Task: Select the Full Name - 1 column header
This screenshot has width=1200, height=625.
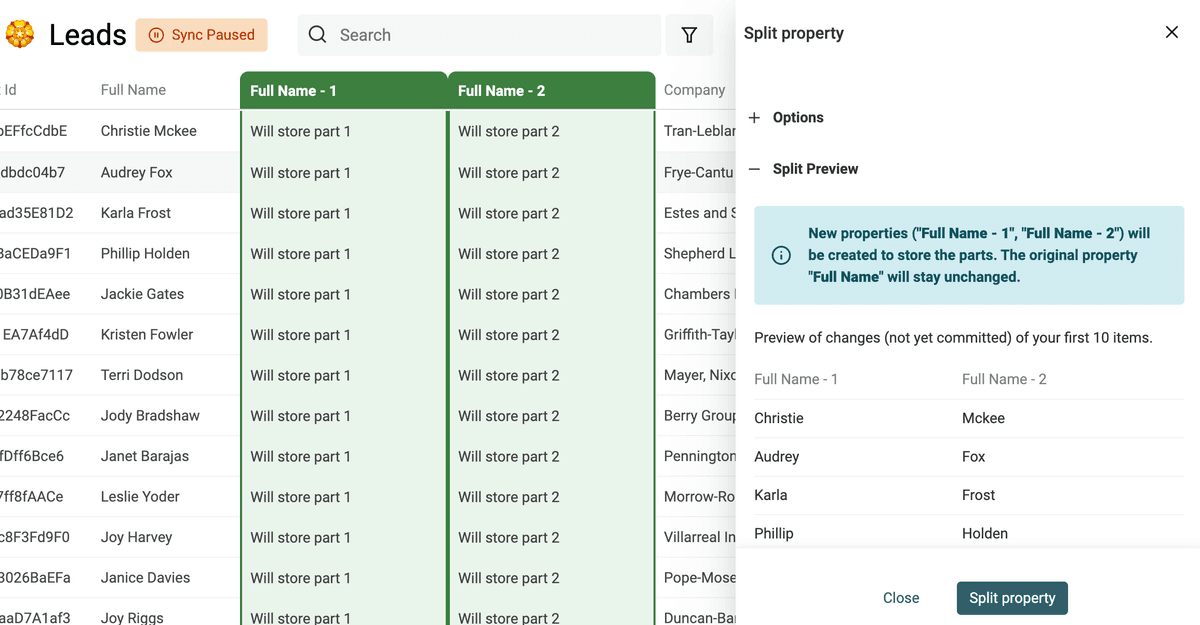Action: point(343,91)
